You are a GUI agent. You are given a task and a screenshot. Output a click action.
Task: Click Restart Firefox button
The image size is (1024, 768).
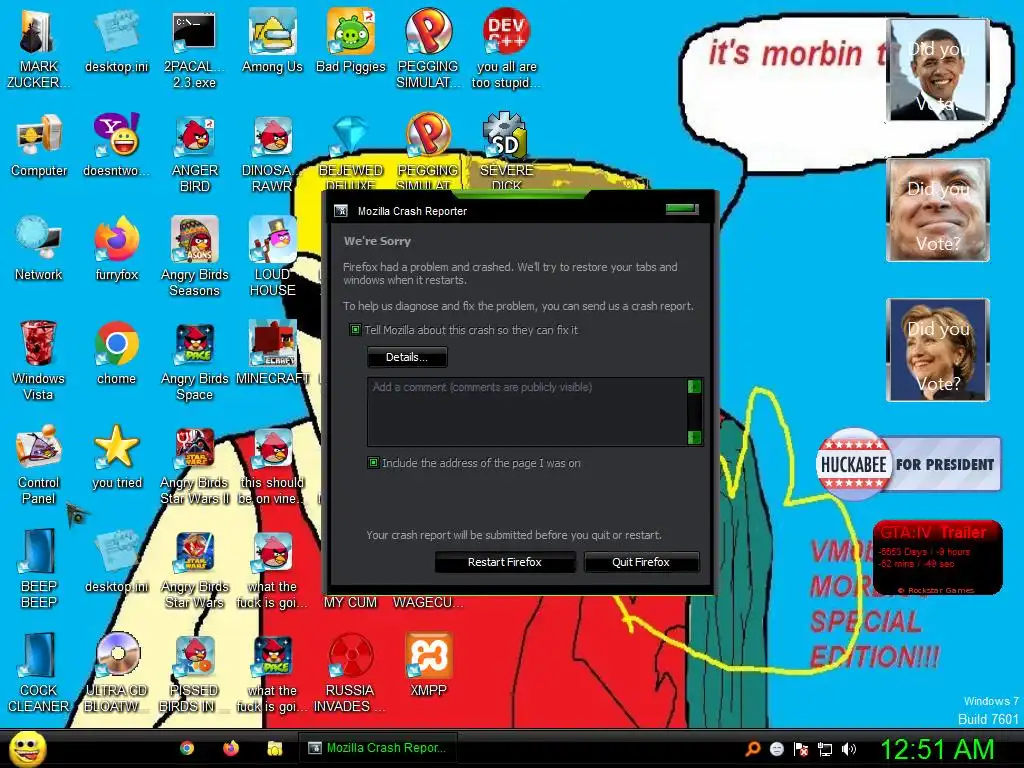505,562
